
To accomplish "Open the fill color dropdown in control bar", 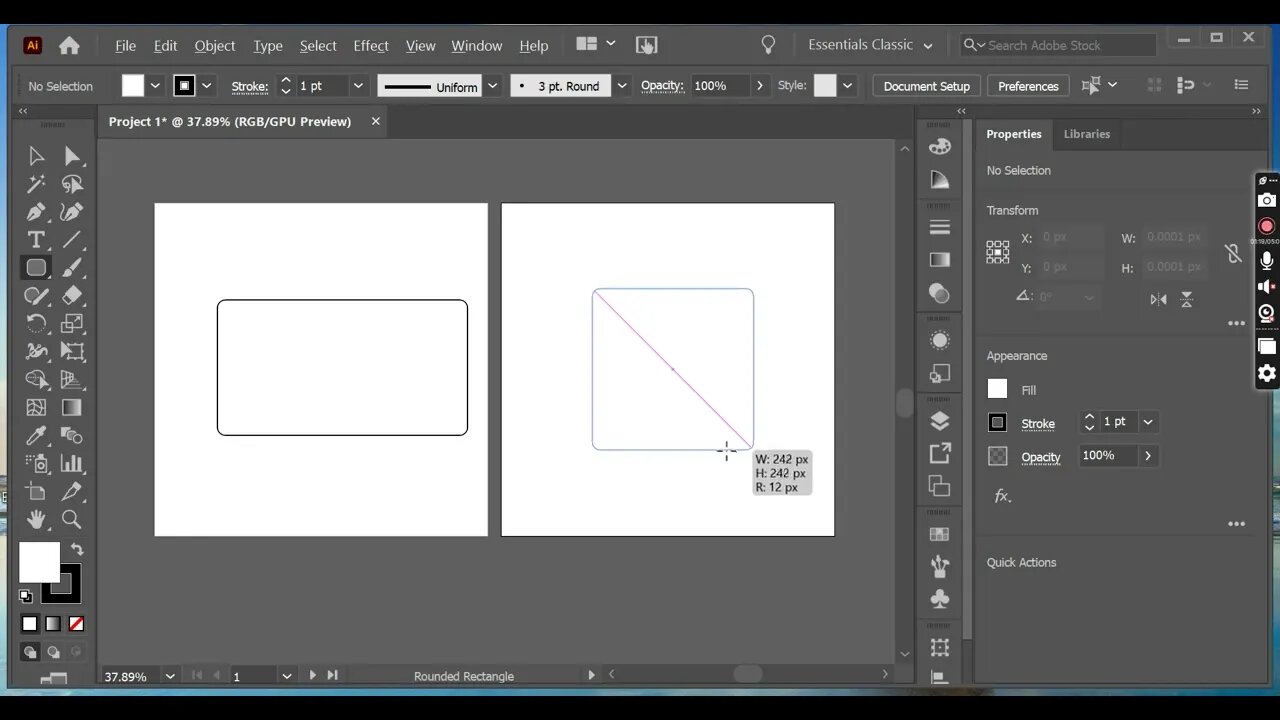I will coord(155,86).
